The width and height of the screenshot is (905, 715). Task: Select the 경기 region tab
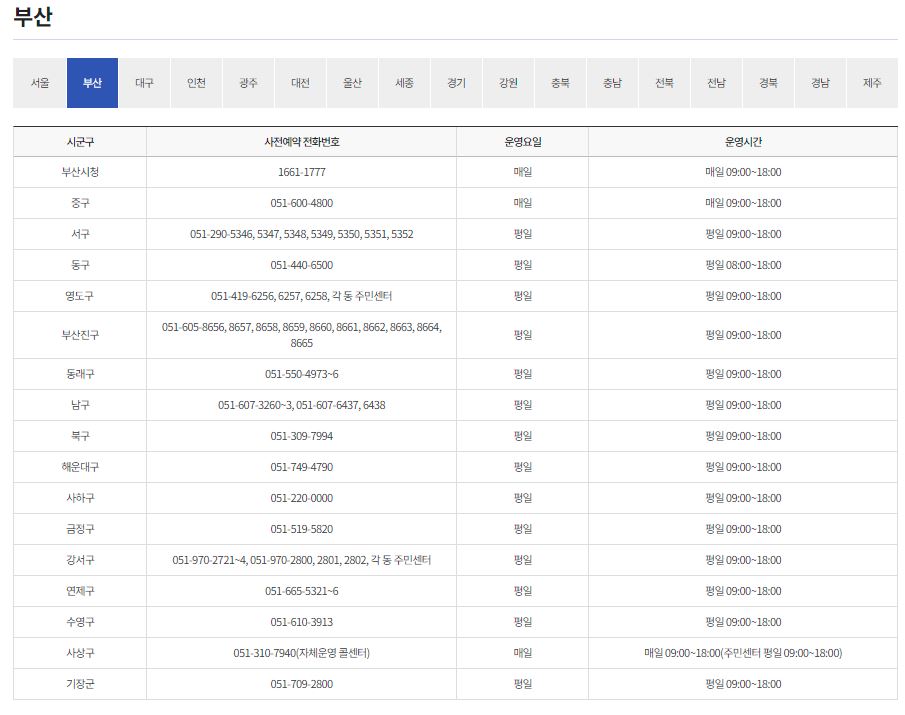coord(455,83)
